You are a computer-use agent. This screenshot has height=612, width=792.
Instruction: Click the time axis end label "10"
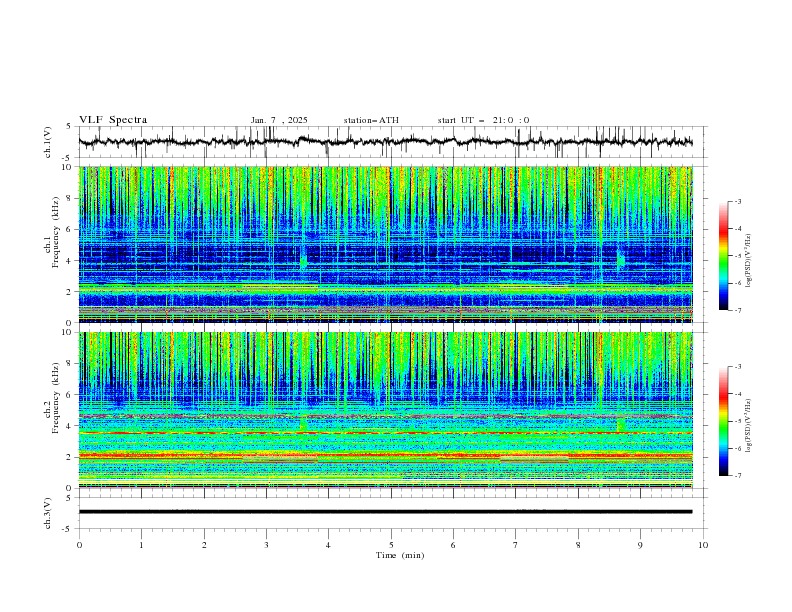tap(703, 545)
